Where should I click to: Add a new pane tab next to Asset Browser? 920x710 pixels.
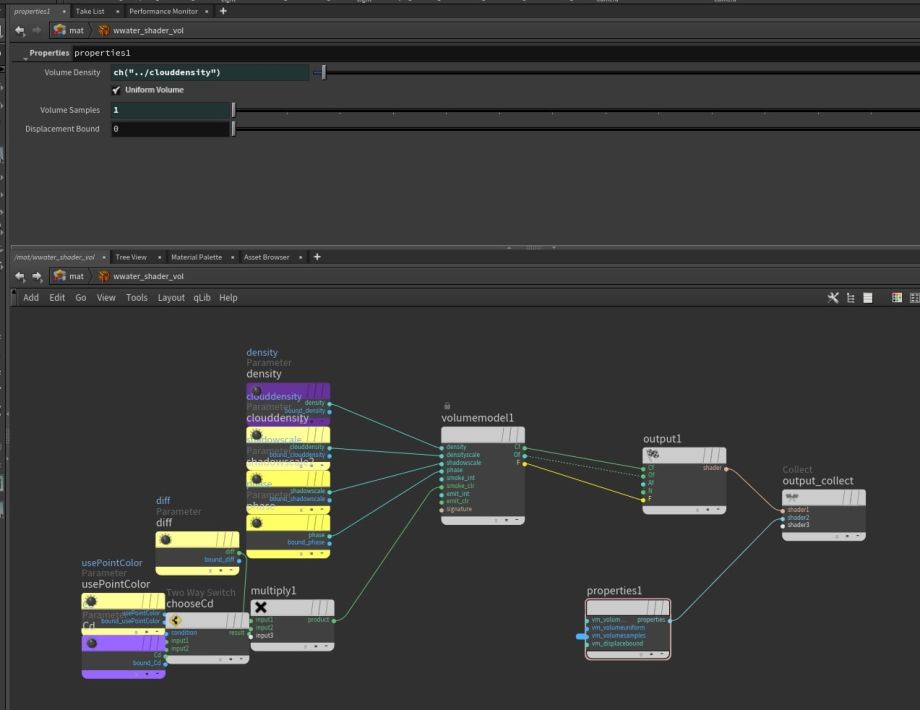(317, 257)
